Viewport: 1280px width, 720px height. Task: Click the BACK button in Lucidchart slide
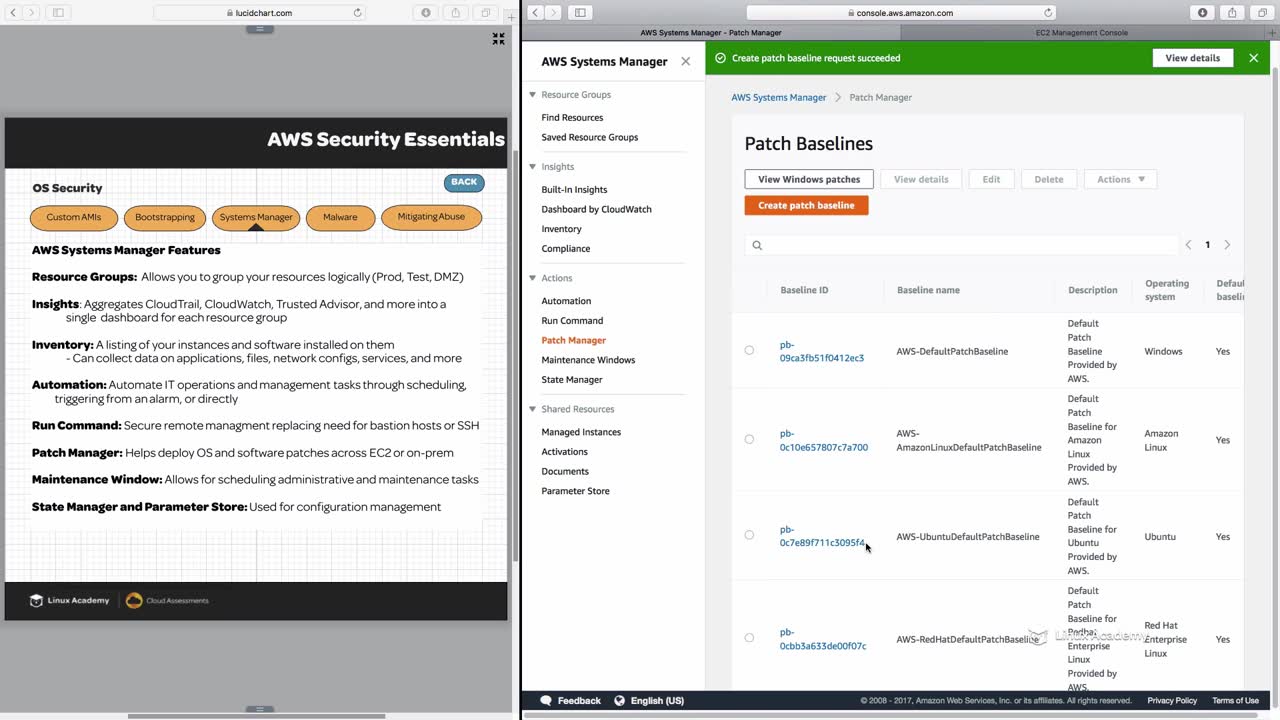[464, 182]
